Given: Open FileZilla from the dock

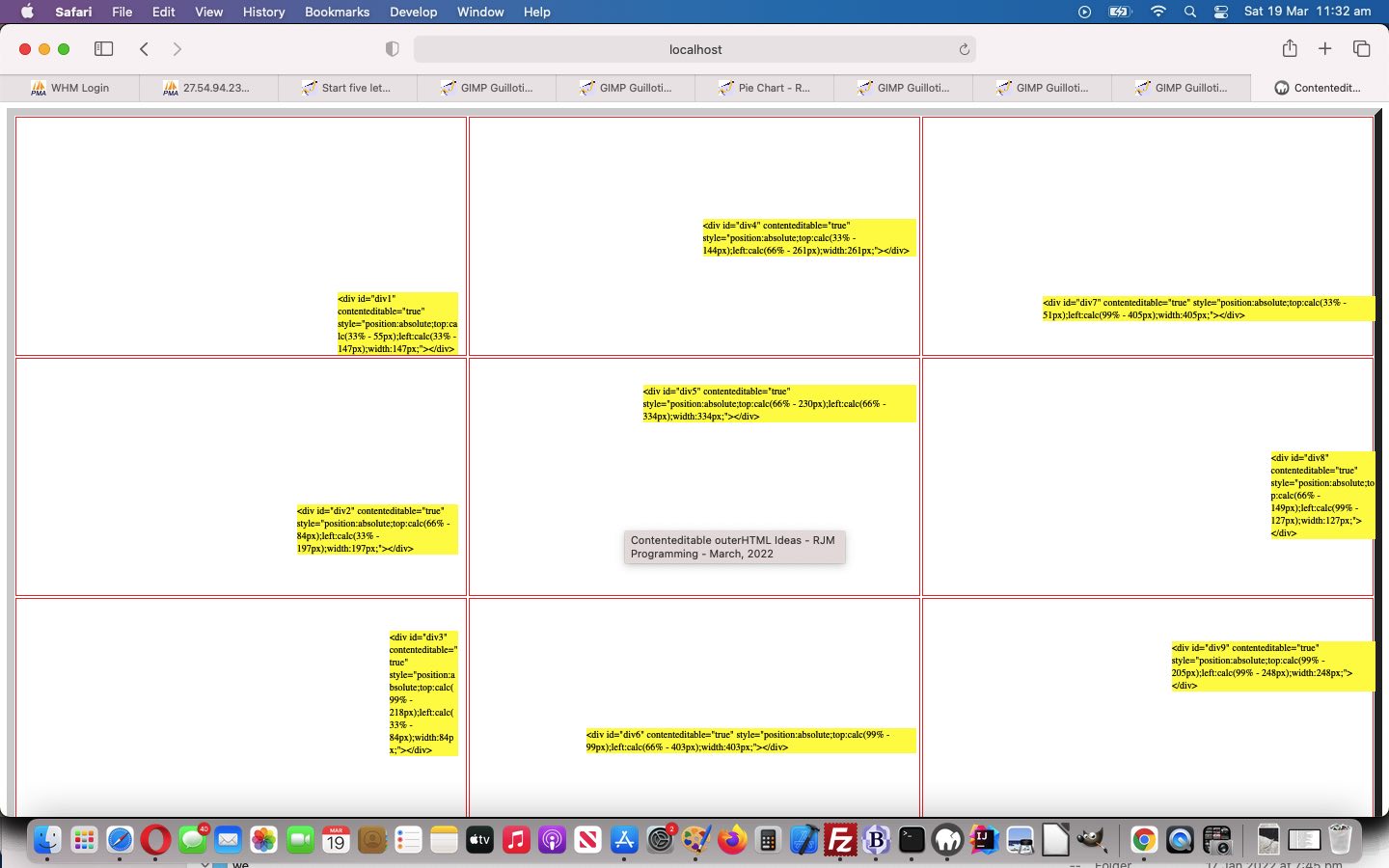Looking at the screenshot, I should pyautogui.click(x=840, y=840).
